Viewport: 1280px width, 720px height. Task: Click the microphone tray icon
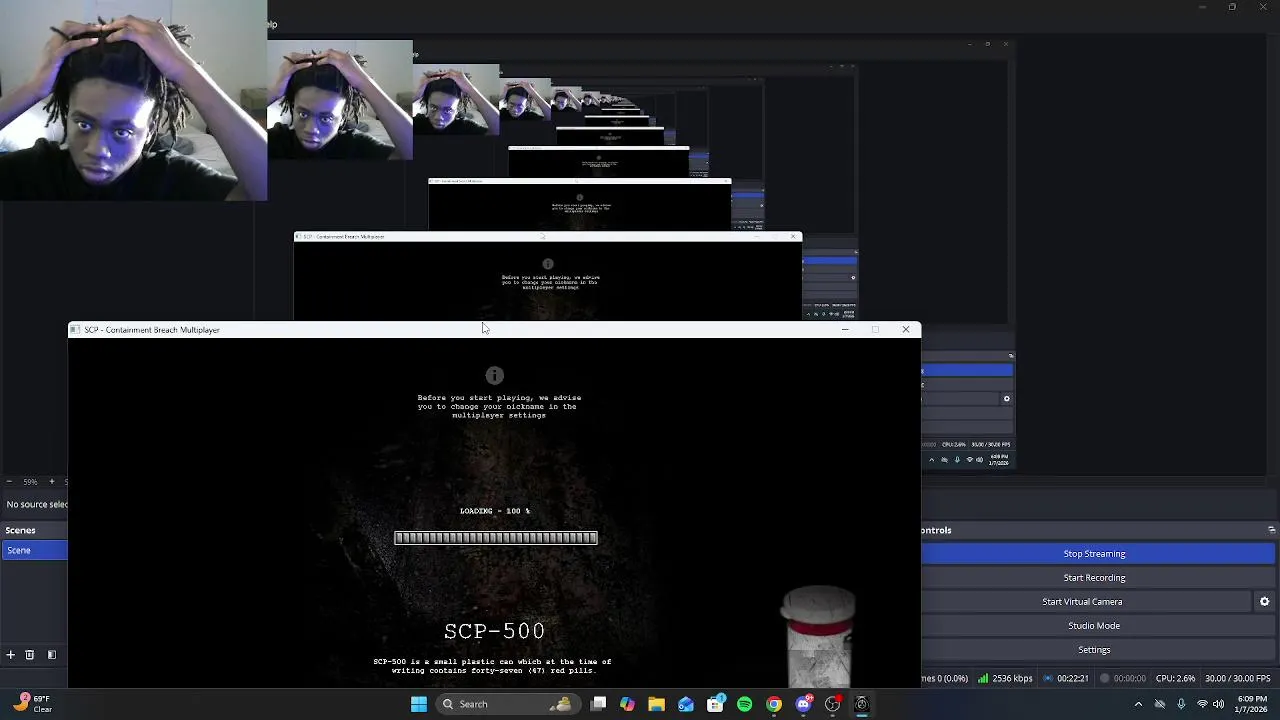[x=1181, y=704]
